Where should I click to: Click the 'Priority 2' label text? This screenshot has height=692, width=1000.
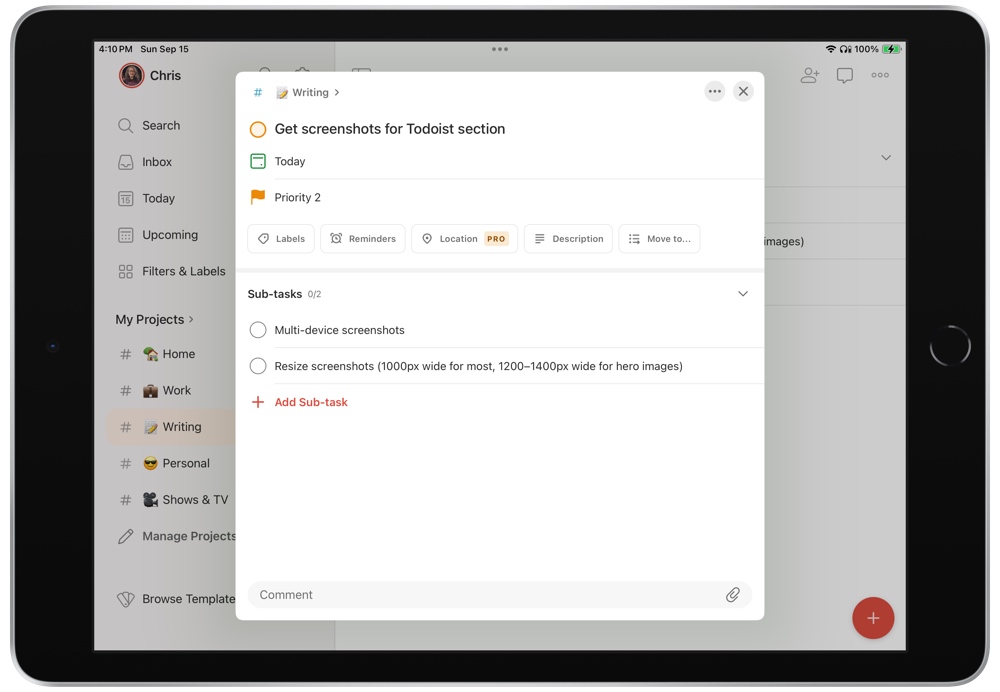(x=297, y=197)
